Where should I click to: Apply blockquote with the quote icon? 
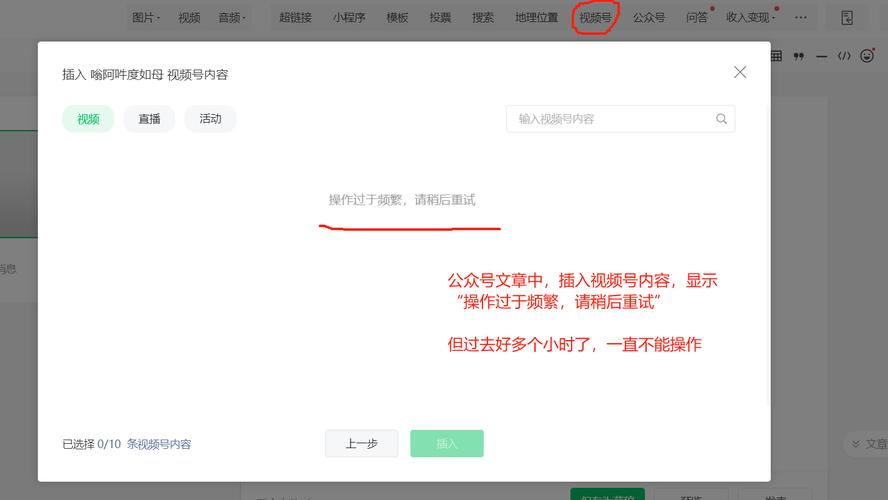799,55
